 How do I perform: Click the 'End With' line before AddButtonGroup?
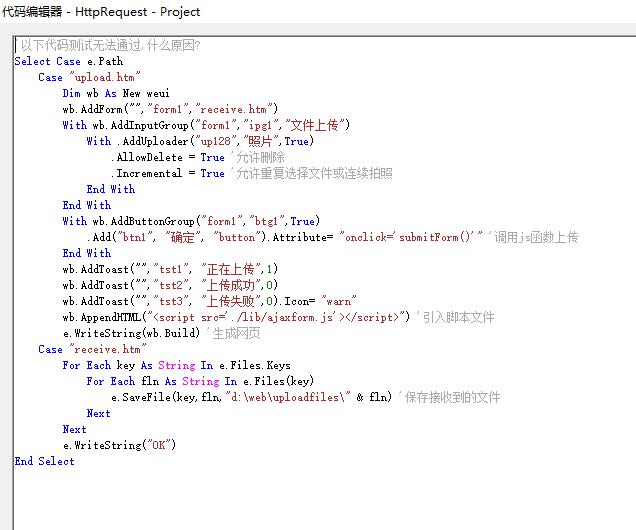click(x=87, y=205)
